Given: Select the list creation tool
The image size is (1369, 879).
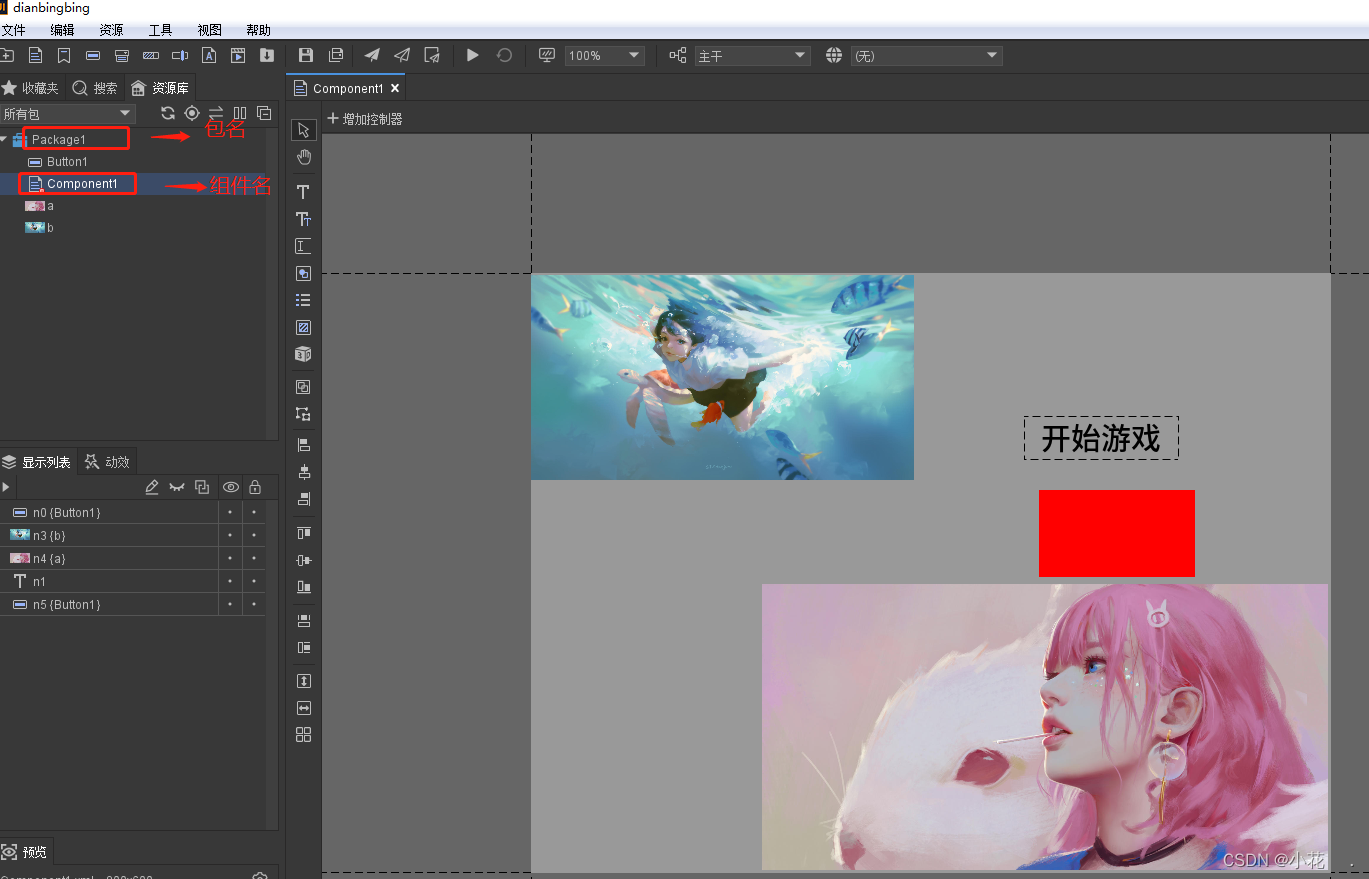Looking at the screenshot, I should (303, 300).
